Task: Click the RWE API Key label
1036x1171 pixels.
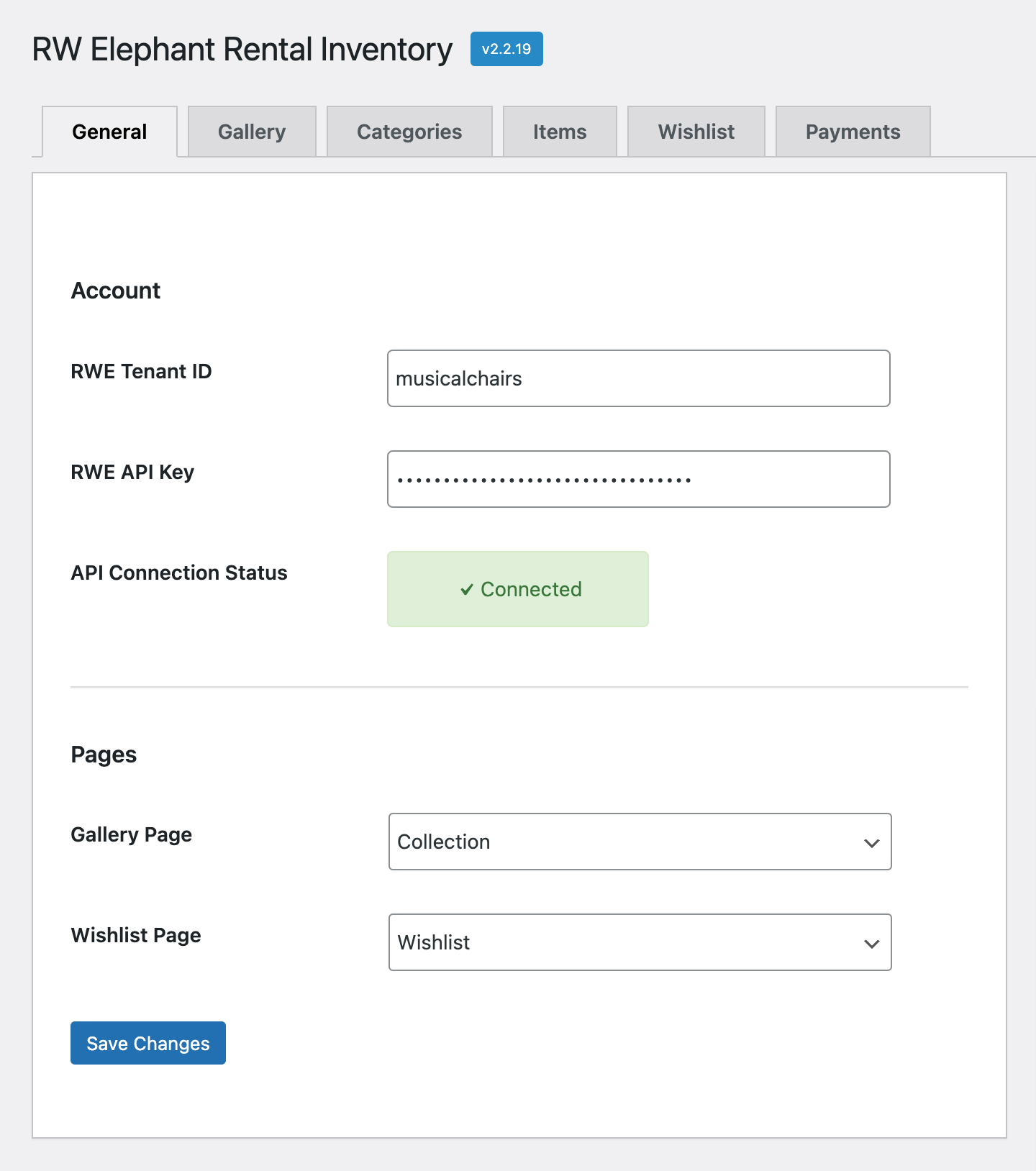Action: click(132, 473)
